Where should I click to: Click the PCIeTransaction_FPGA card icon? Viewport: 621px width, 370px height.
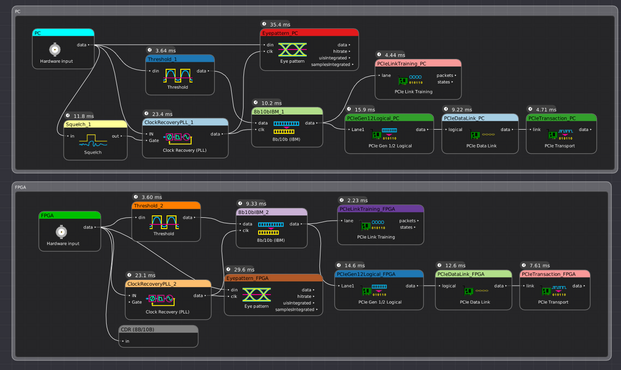(x=554, y=291)
